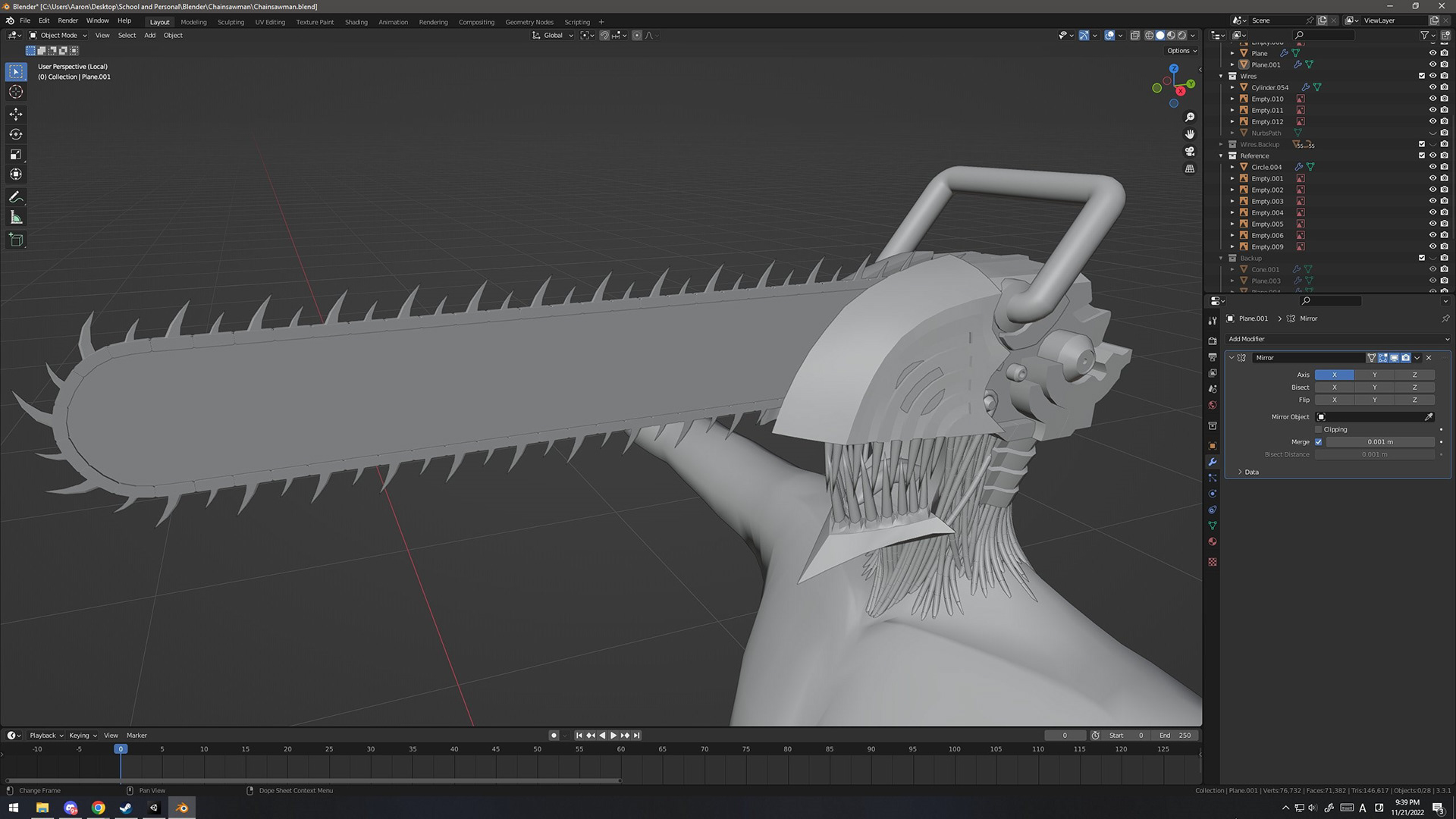Open Object Mode selector dropdown
The height and width of the screenshot is (819, 1456).
(58, 36)
